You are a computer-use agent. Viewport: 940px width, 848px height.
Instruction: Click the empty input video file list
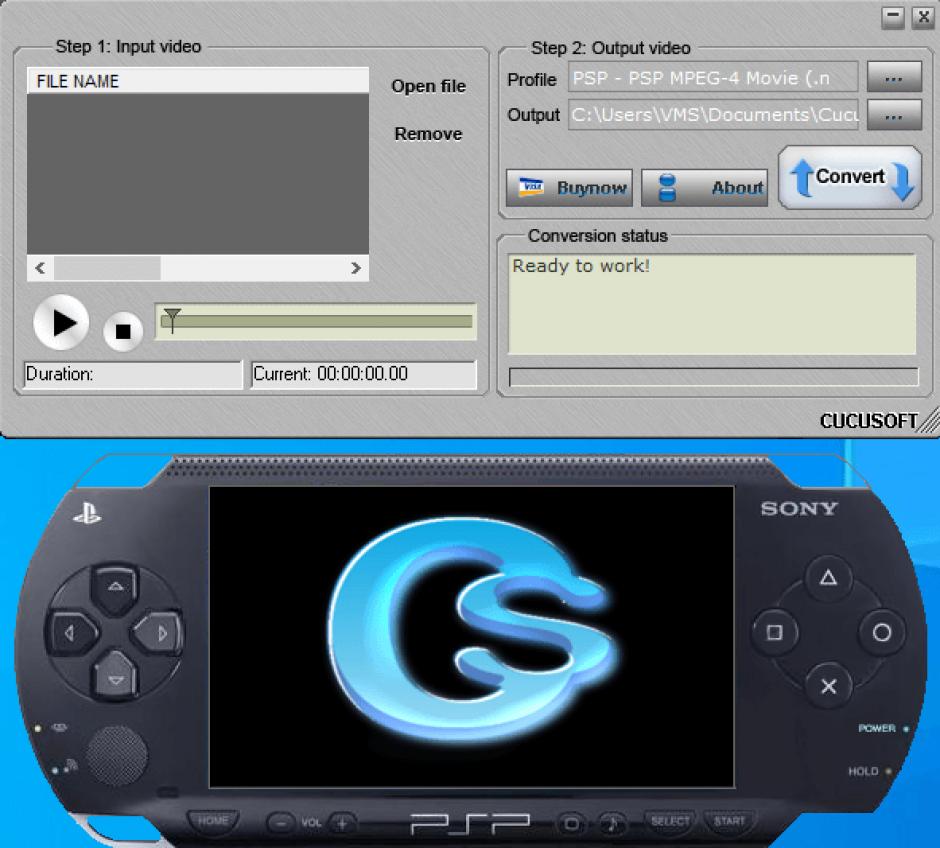(x=198, y=174)
